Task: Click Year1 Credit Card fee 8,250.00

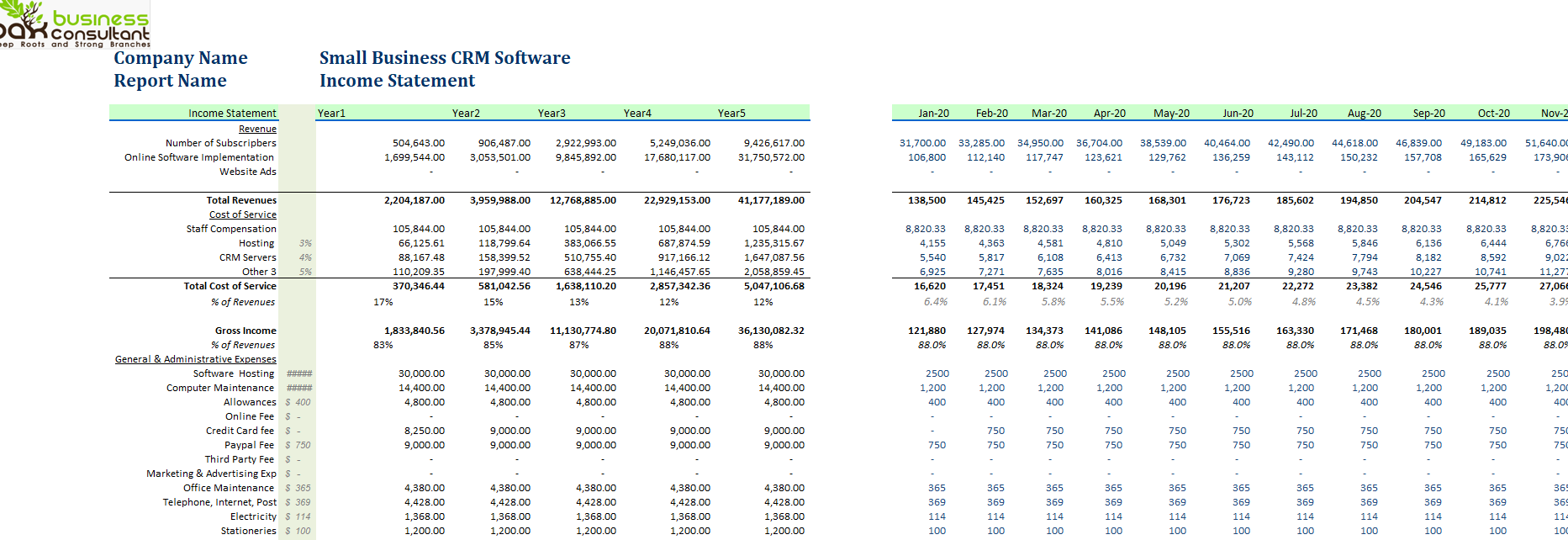Action: point(425,431)
